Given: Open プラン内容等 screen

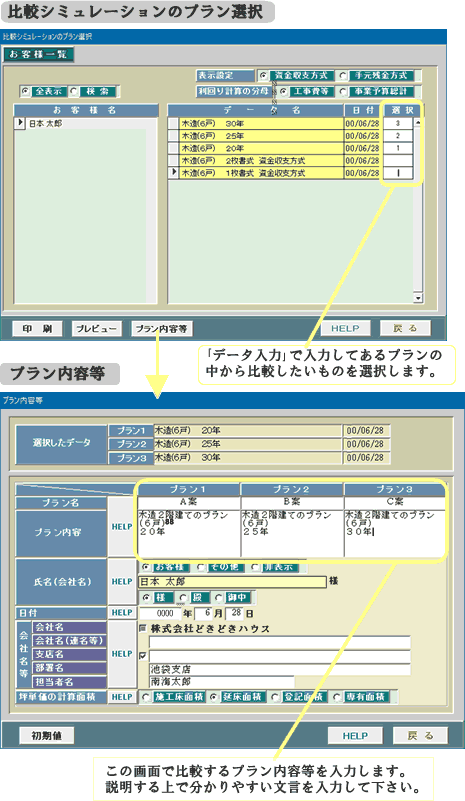Looking at the screenshot, I should tap(161, 328).
